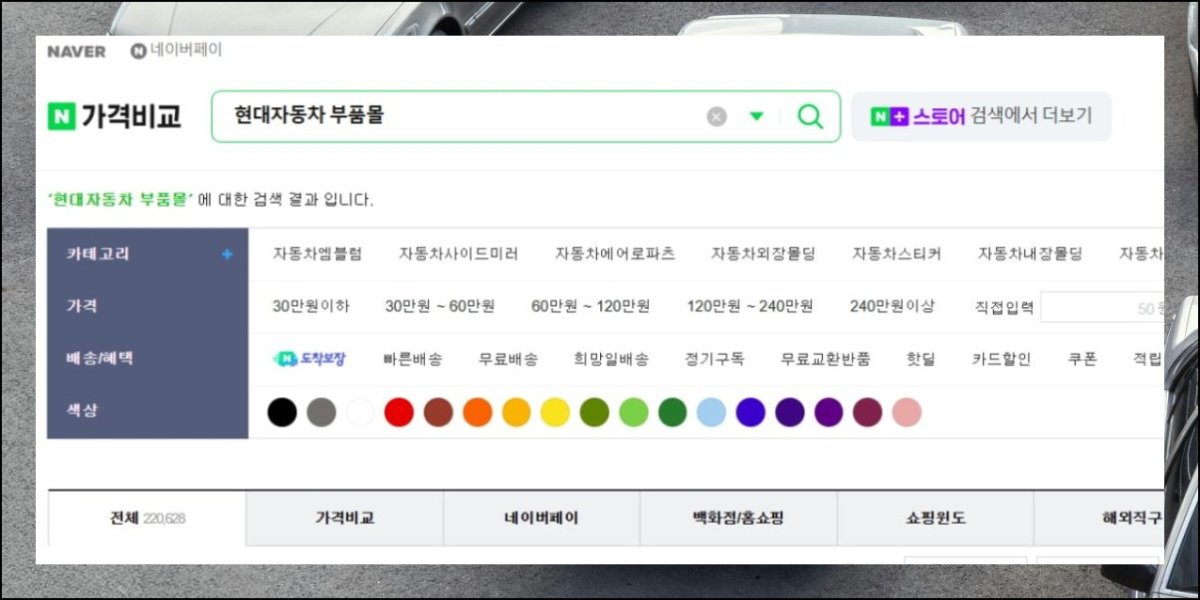Filter price 120만원 ~ 240만원
Image resolution: width=1200 pixels, height=600 pixels.
click(750, 307)
